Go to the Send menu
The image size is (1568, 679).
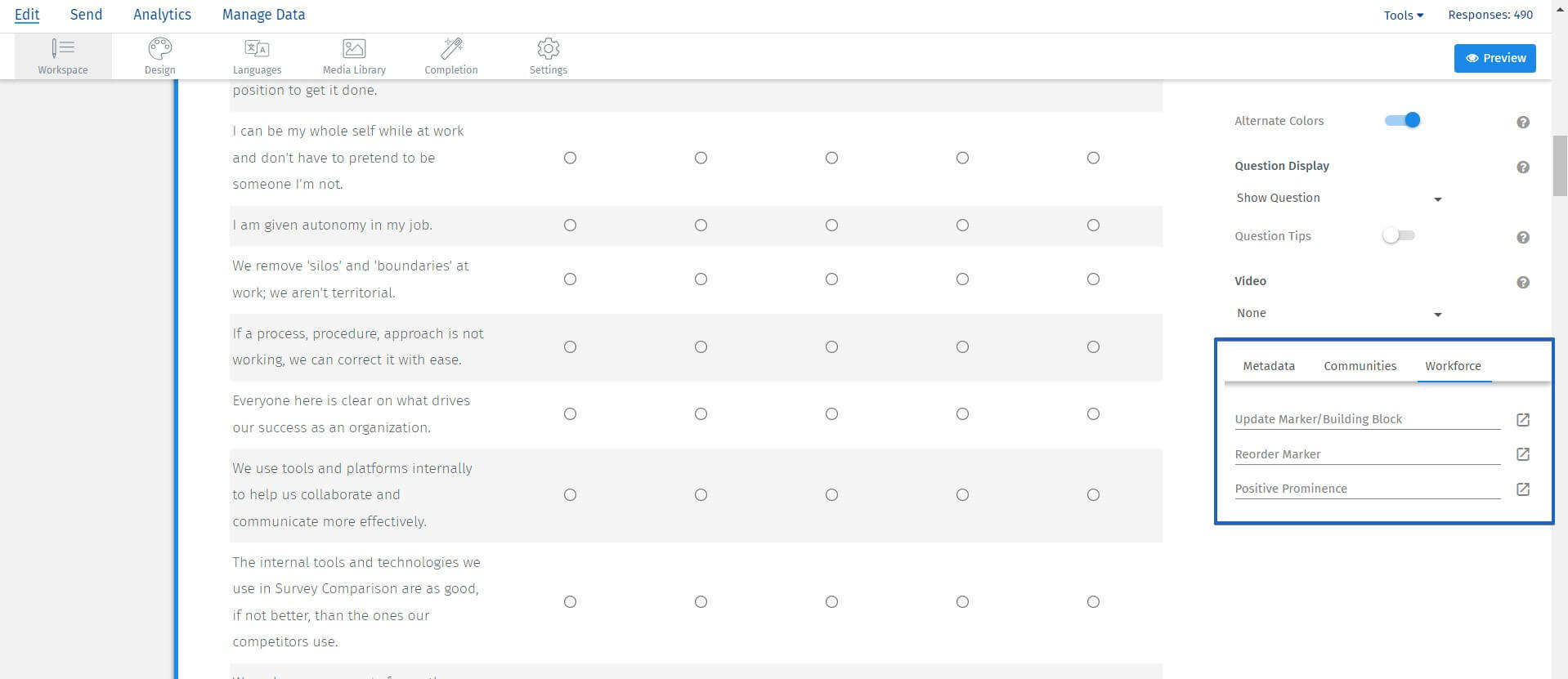click(x=86, y=15)
